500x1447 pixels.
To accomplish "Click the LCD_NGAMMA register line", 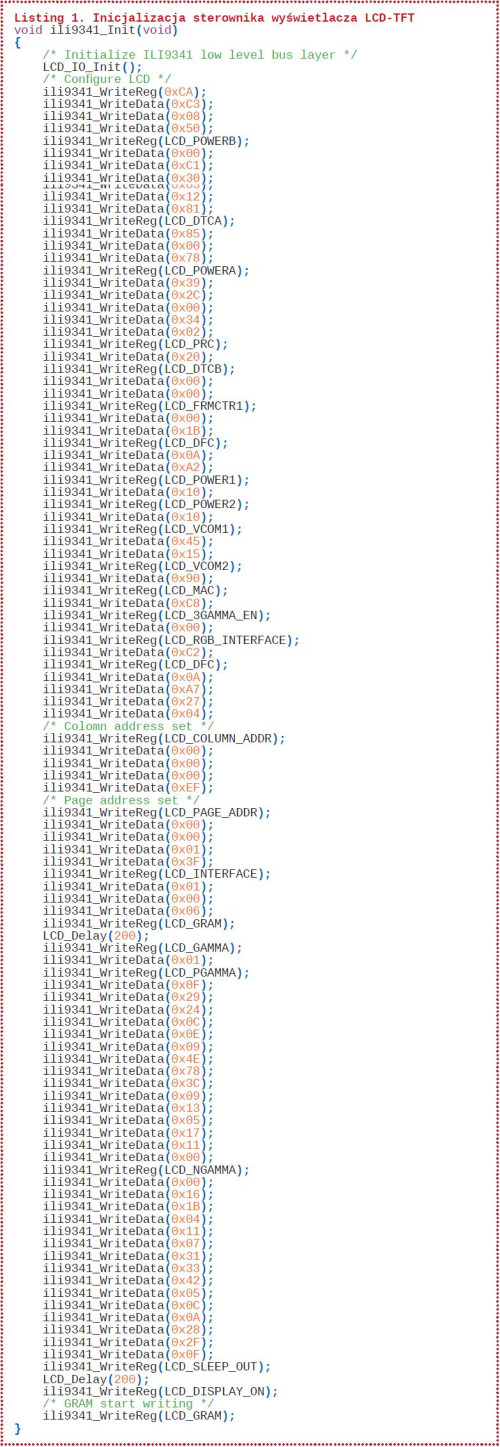I will tap(146, 1169).
